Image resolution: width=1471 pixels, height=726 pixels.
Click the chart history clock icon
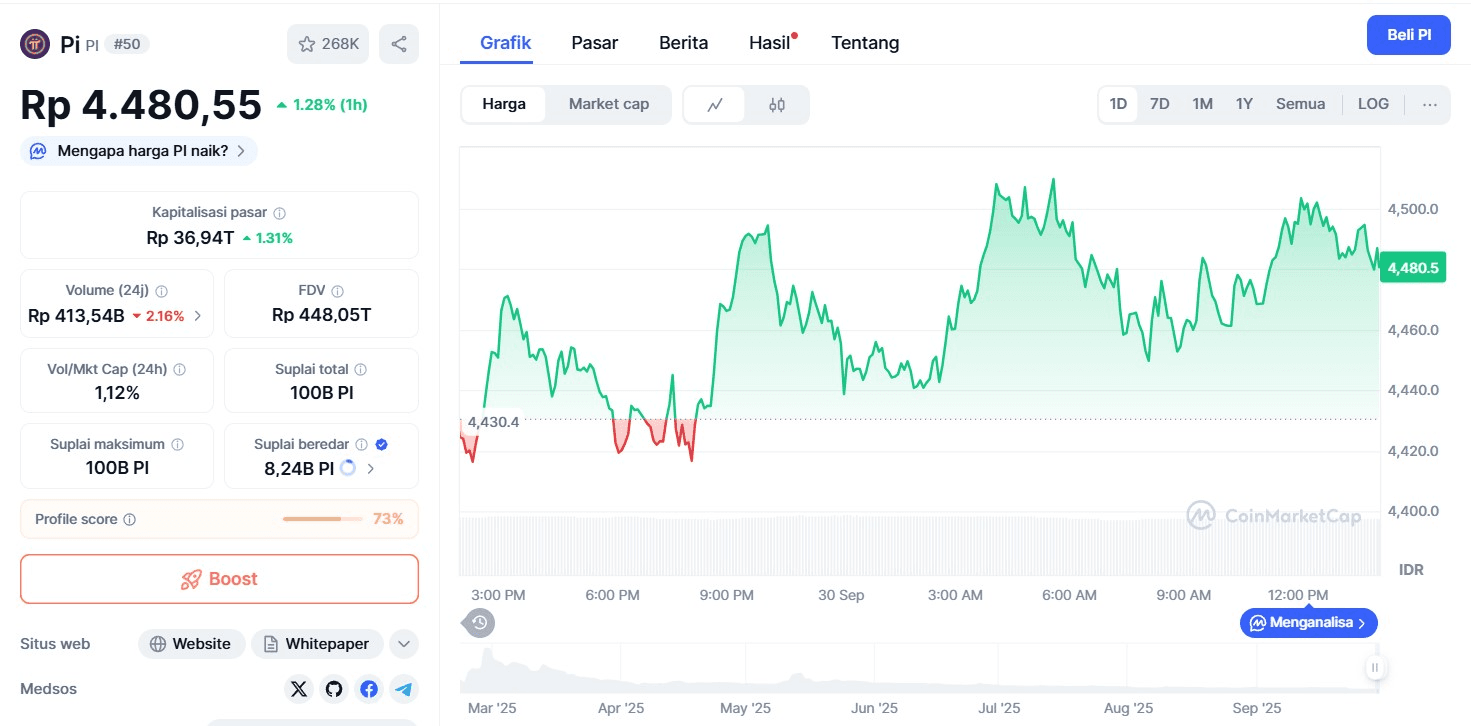pos(478,622)
